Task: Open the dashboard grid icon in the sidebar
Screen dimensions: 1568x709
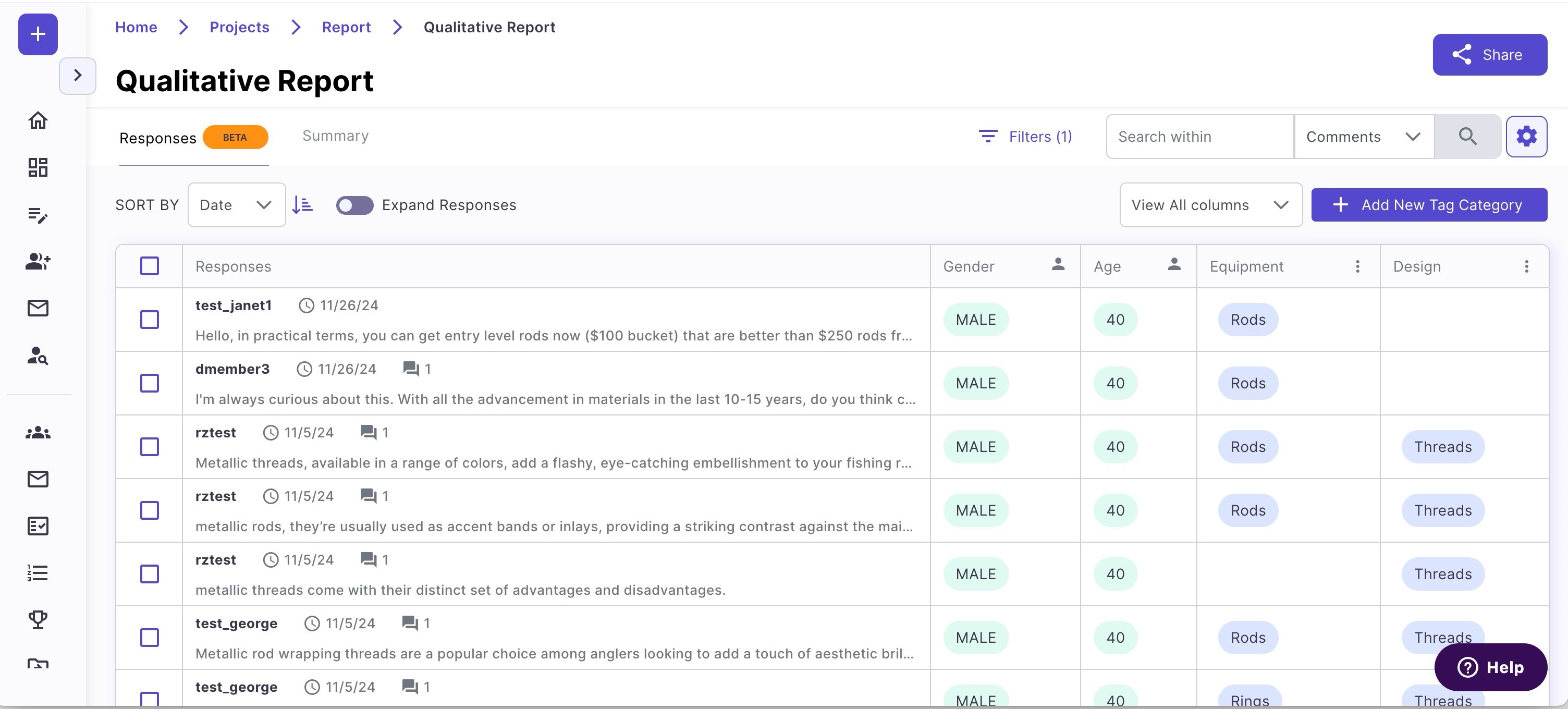Action: [x=38, y=167]
